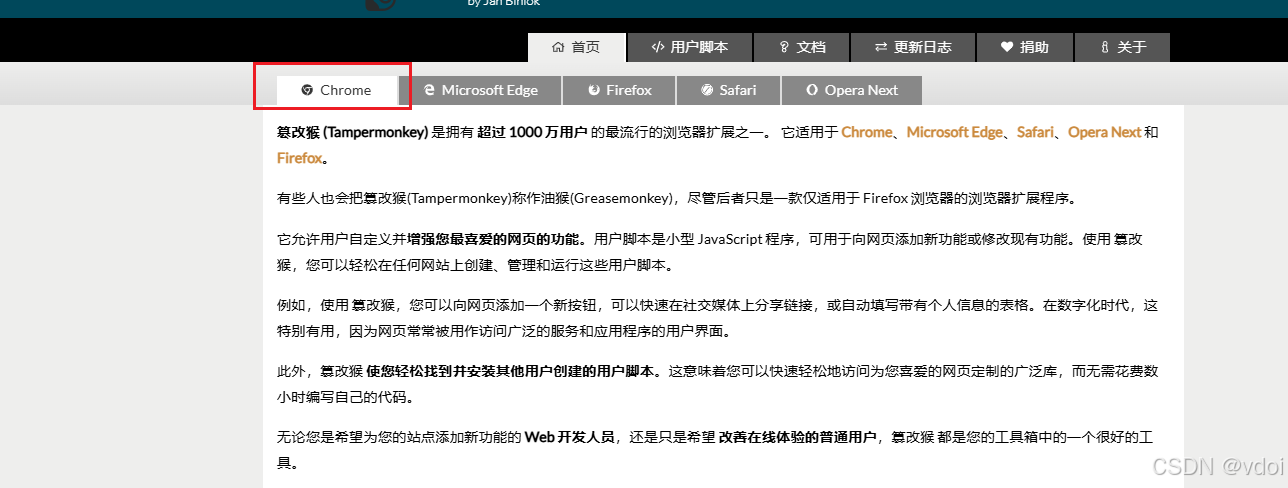Viewport: 1288px width, 488px height.
Task: Click the arrows icon beside 更新日志
Action: 881,47
